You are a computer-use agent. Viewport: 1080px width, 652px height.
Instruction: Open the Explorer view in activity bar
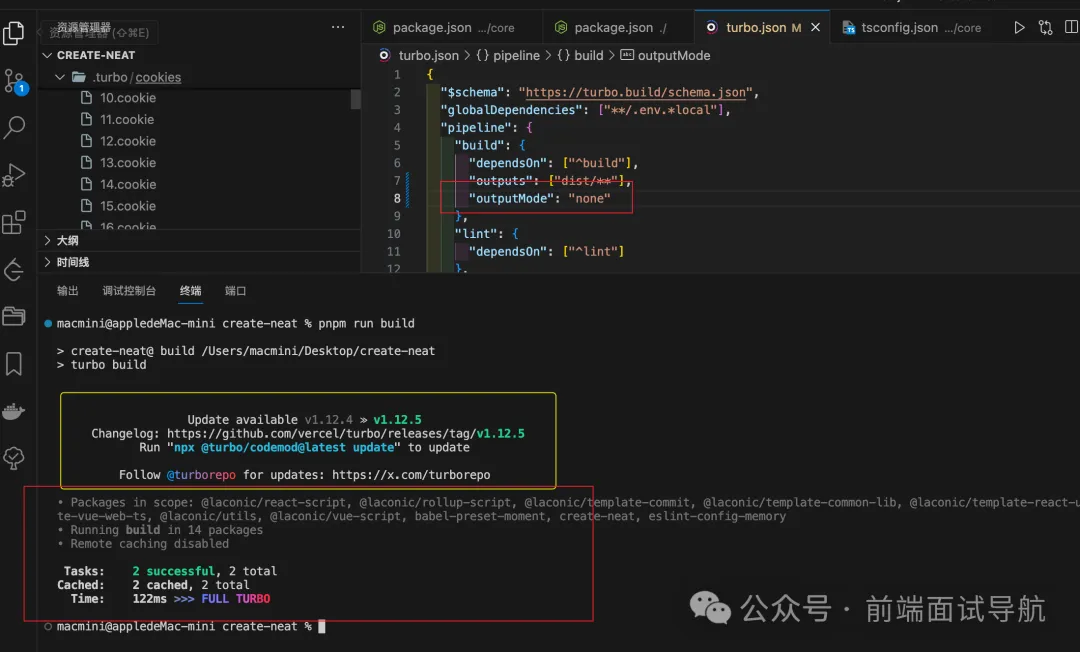click(14, 33)
